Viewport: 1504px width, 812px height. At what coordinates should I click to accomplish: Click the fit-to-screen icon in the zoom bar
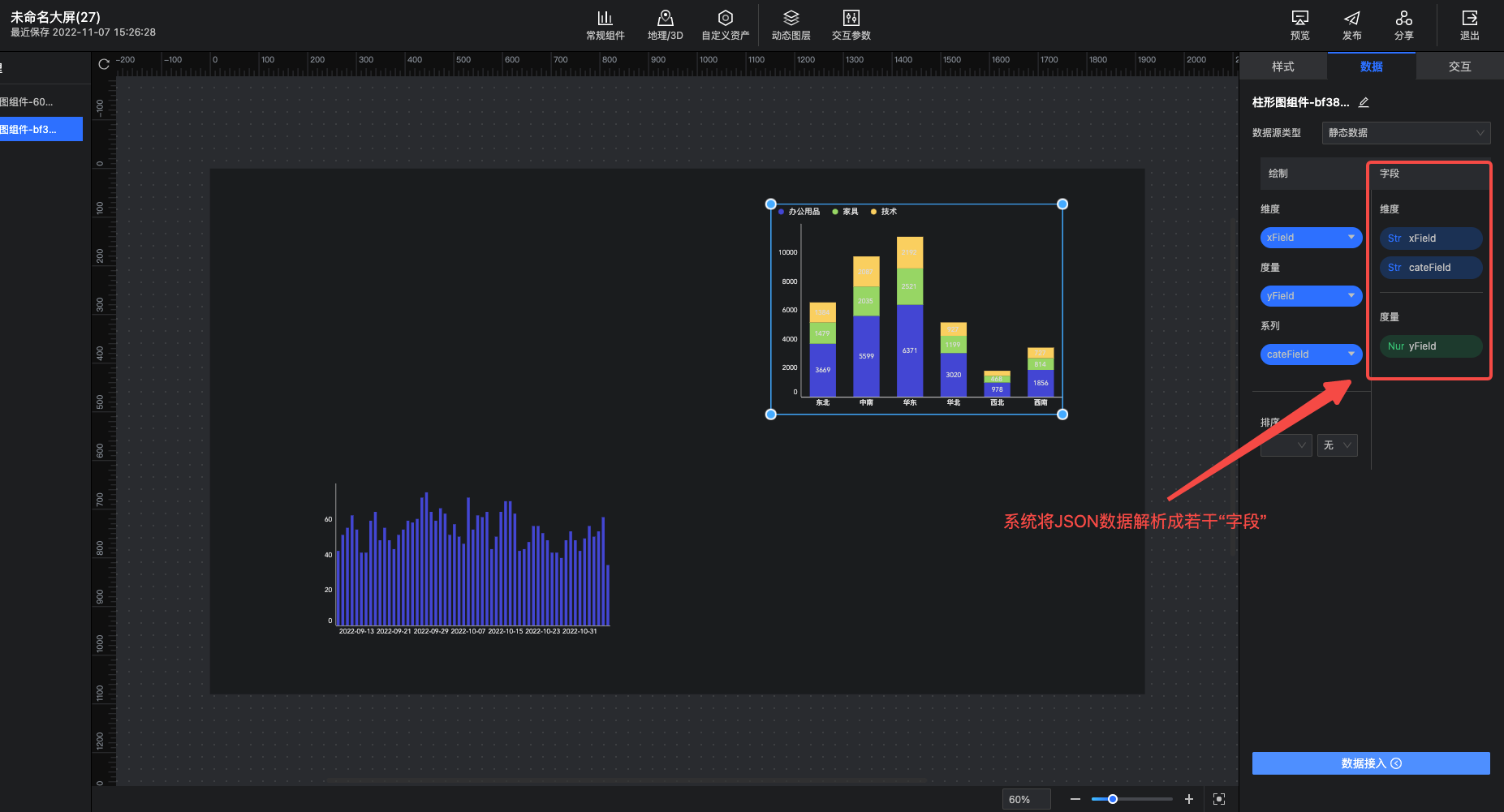tap(1218, 799)
